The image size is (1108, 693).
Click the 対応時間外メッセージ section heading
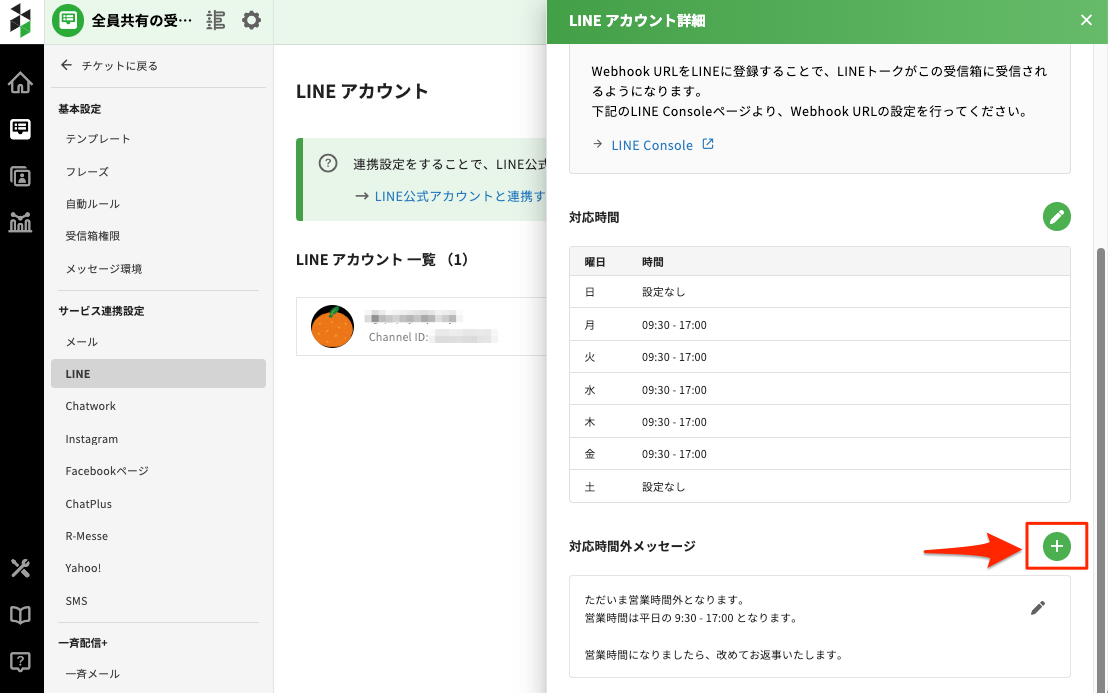point(632,546)
